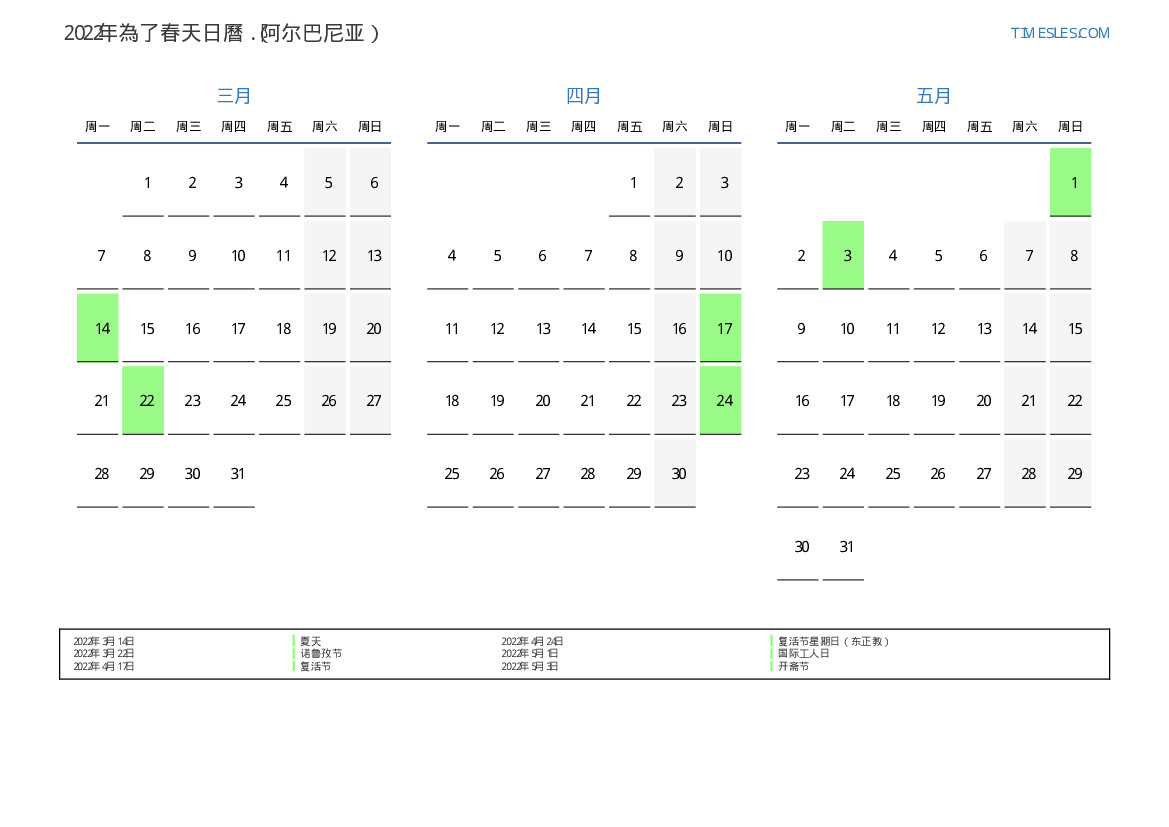The image size is (1169, 827).
Task: Click the 国际工人日 legend entry
Action: coord(804,654)
